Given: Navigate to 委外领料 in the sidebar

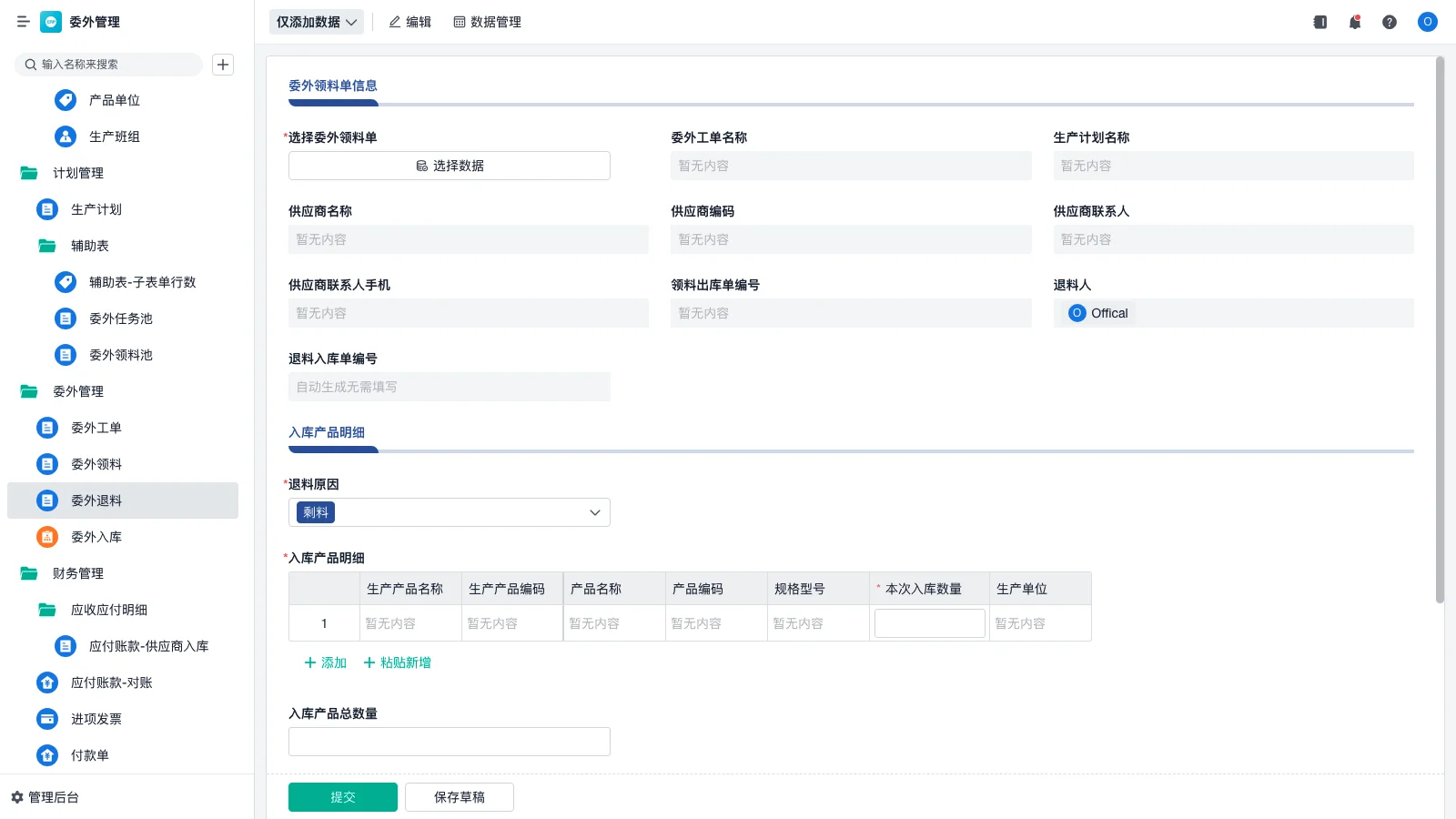Looking at the screenshot, I should 96,464.
